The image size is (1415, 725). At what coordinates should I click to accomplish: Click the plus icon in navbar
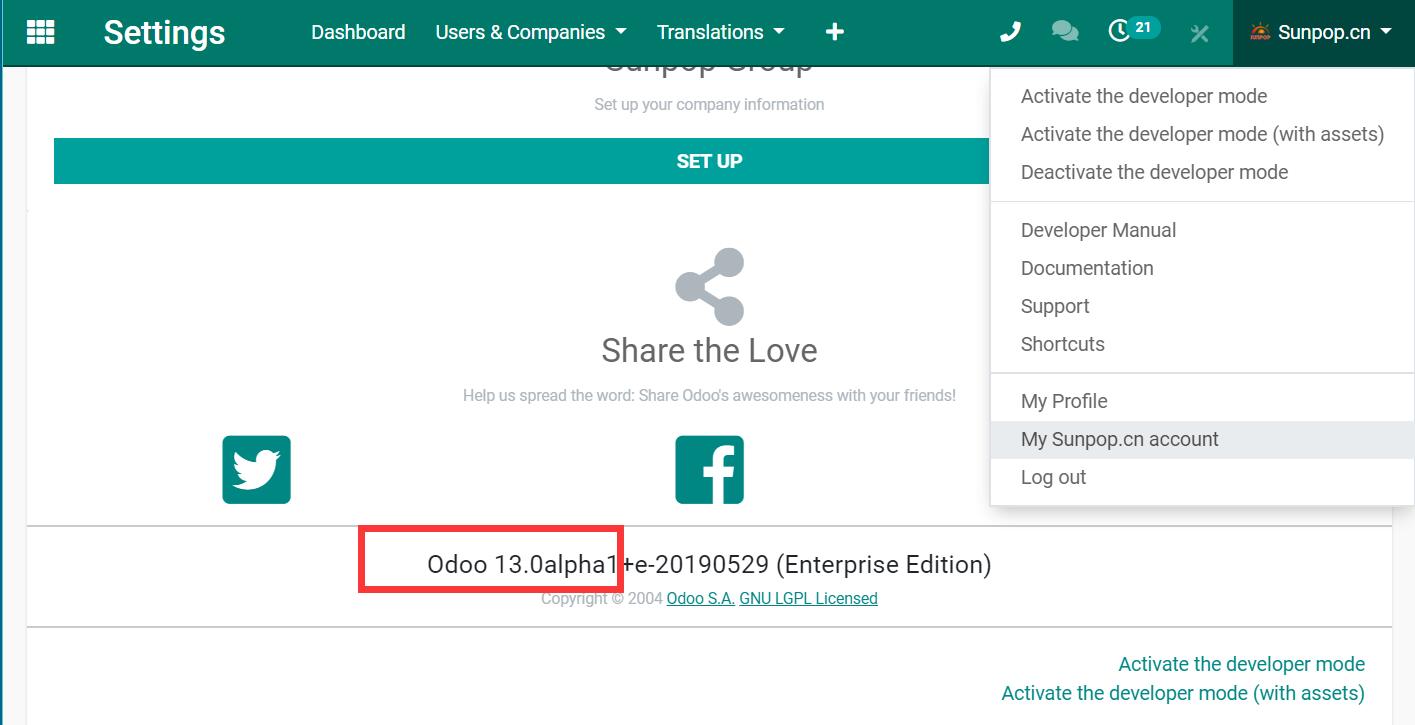coord(835,32)
